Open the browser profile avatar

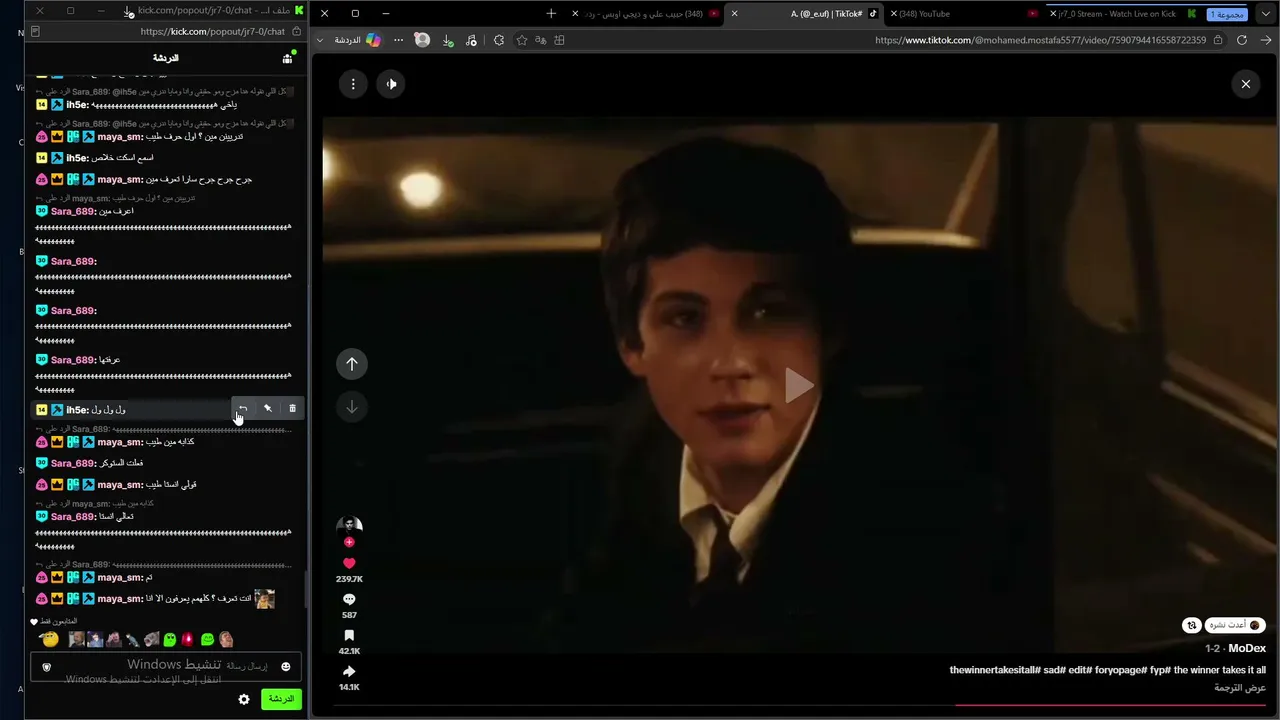(422, 40)
